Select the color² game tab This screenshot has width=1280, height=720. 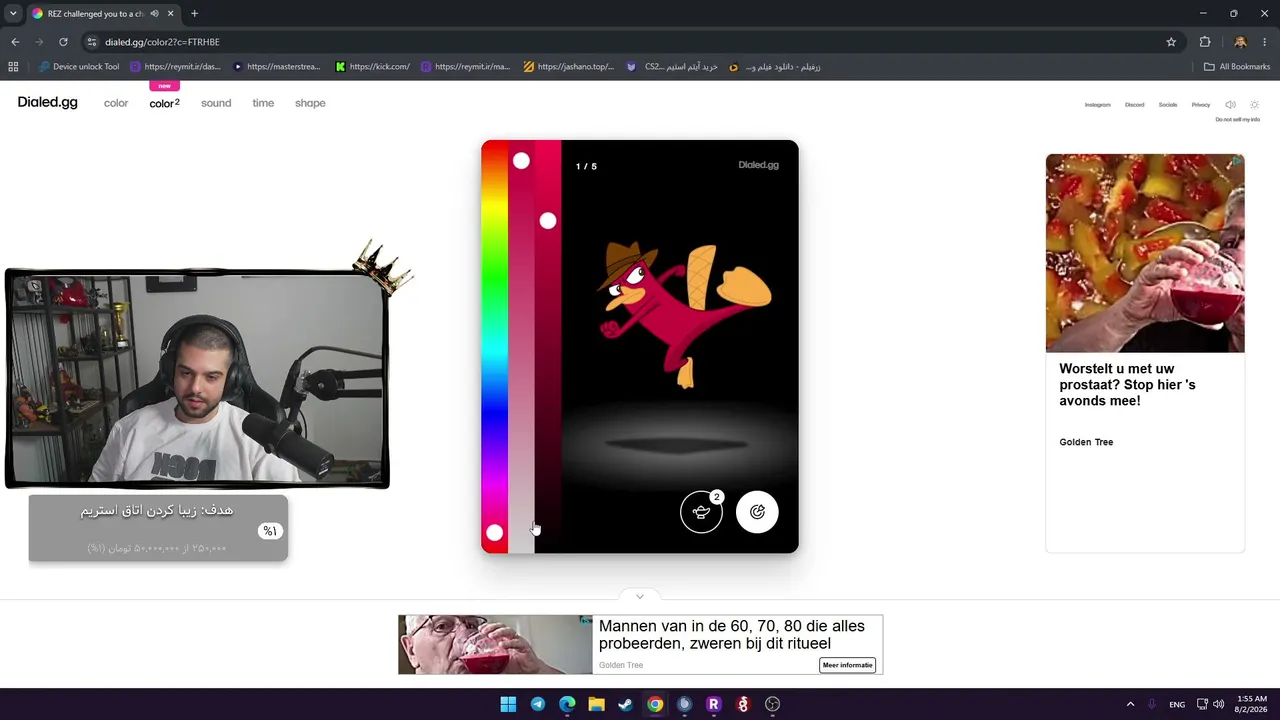[x=165, y=103]
